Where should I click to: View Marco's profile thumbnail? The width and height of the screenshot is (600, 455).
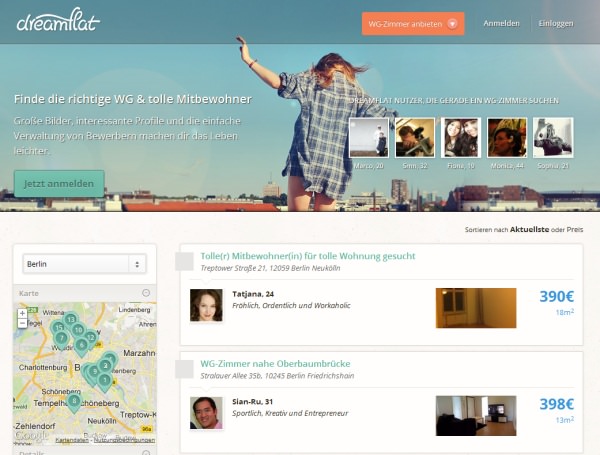click(369, 138)
